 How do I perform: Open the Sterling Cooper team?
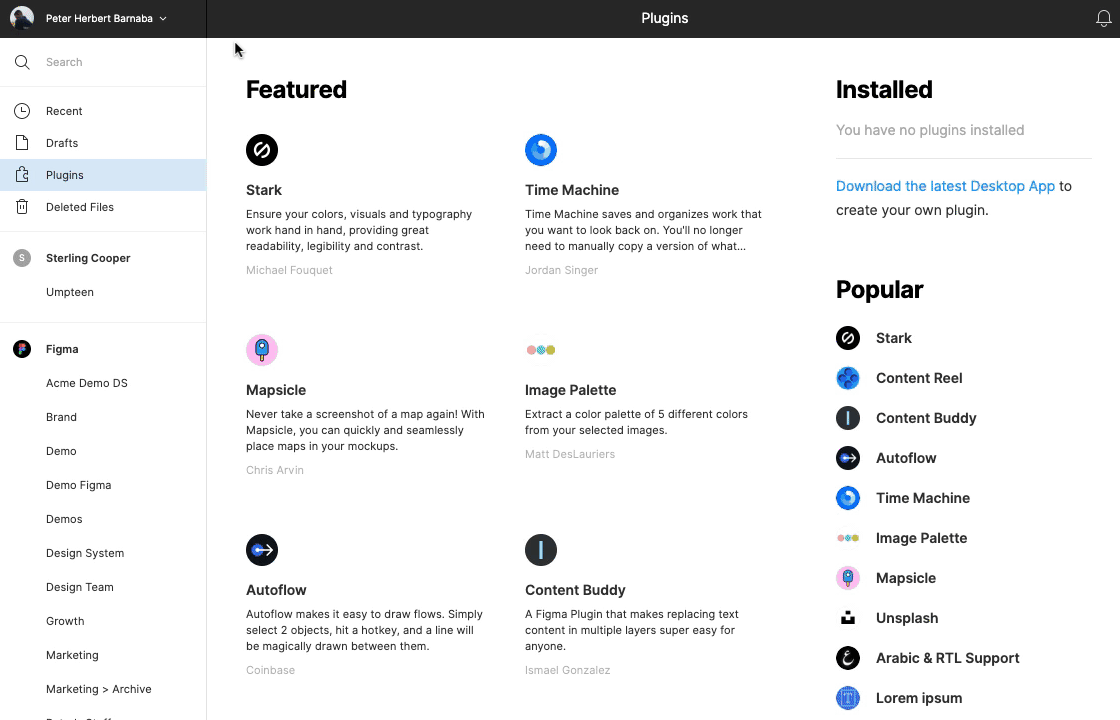click(88, 258)
